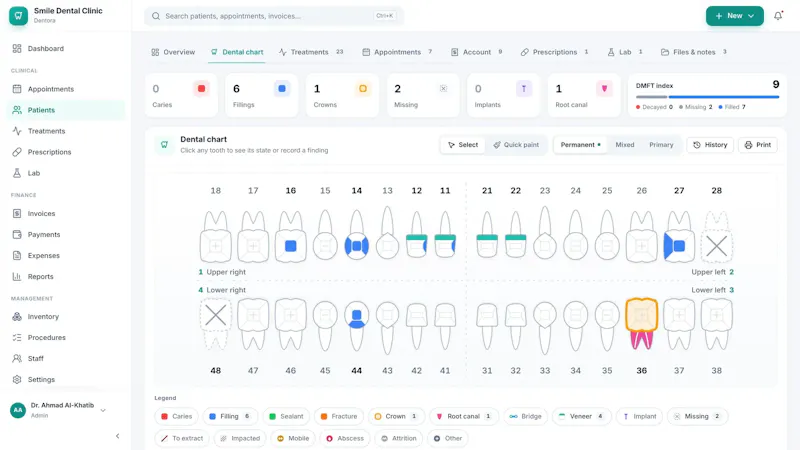
Task: Print the dental chart
Action: click(758, 145)
